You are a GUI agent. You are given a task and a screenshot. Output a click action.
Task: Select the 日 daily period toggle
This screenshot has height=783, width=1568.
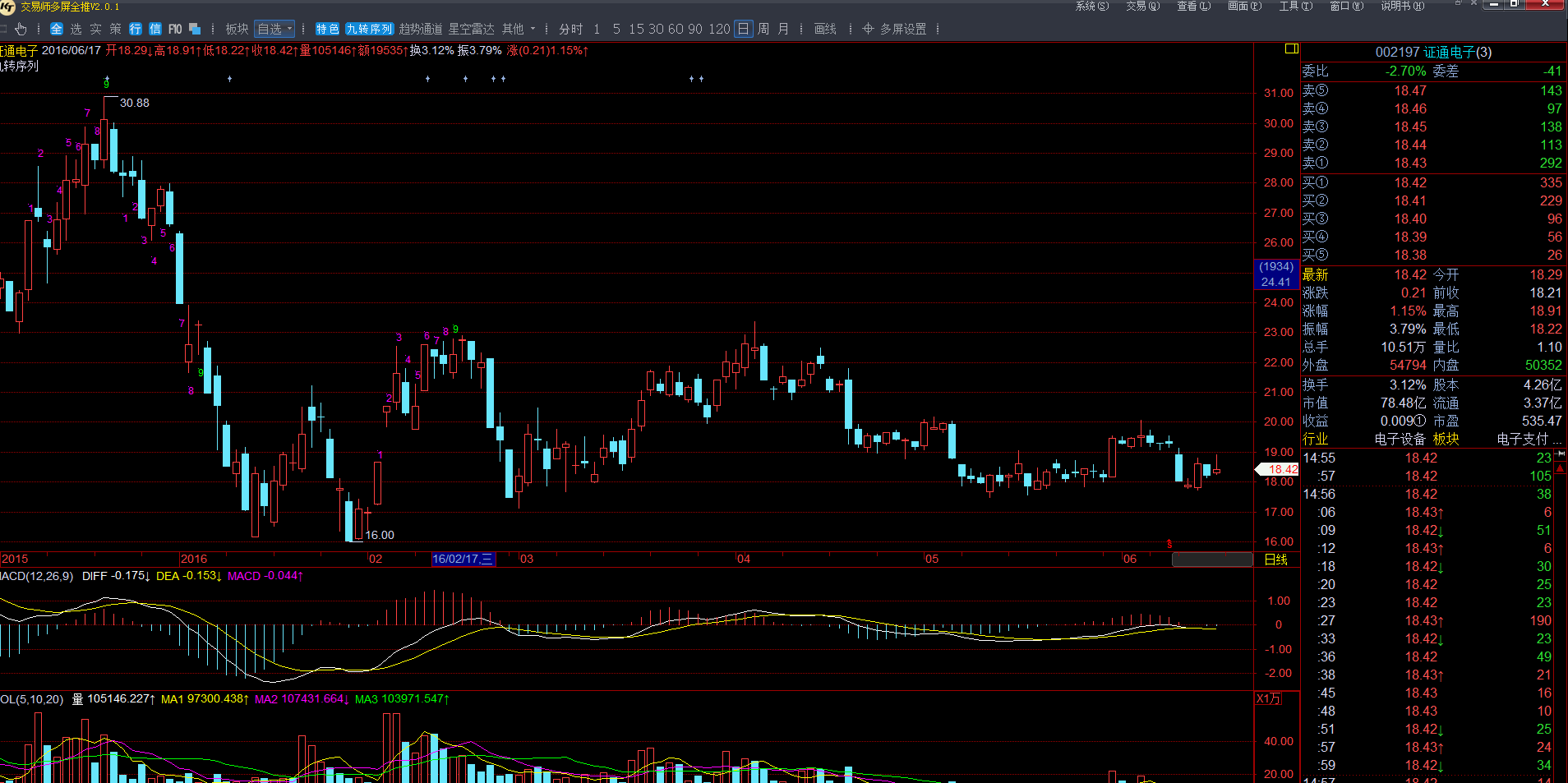click(743, 29)
